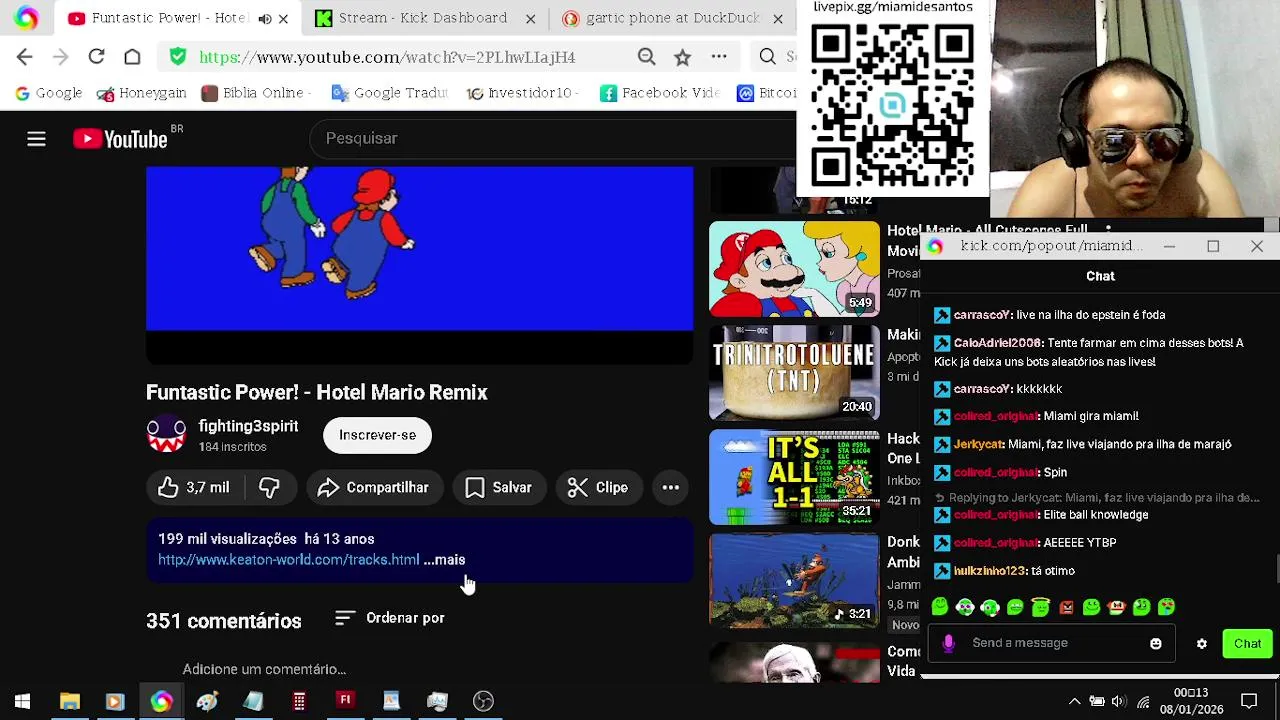Open the browser home page icon

click(x=132, y=57)
